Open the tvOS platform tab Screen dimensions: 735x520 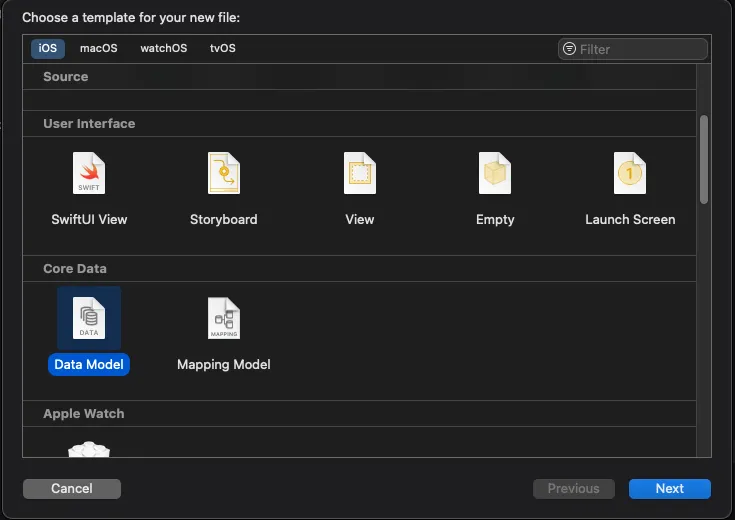223,48
